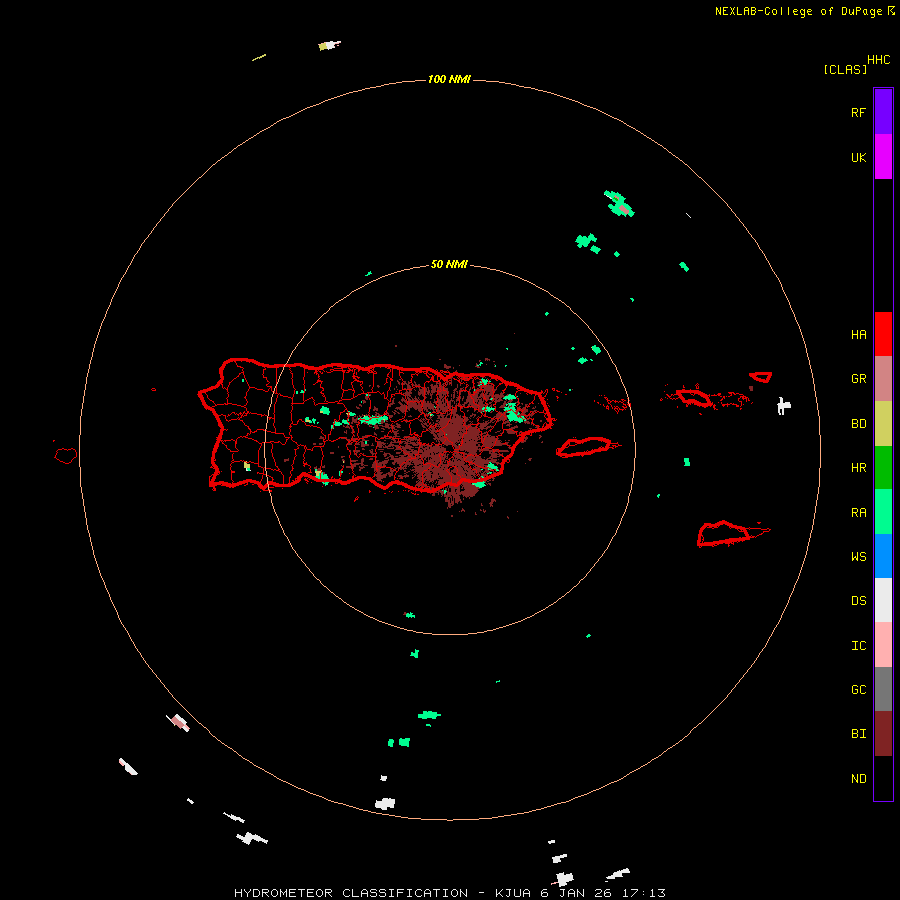Click the ND legend label
The width and height of the screenshot is (900, 900).
[x=858, y=779]
